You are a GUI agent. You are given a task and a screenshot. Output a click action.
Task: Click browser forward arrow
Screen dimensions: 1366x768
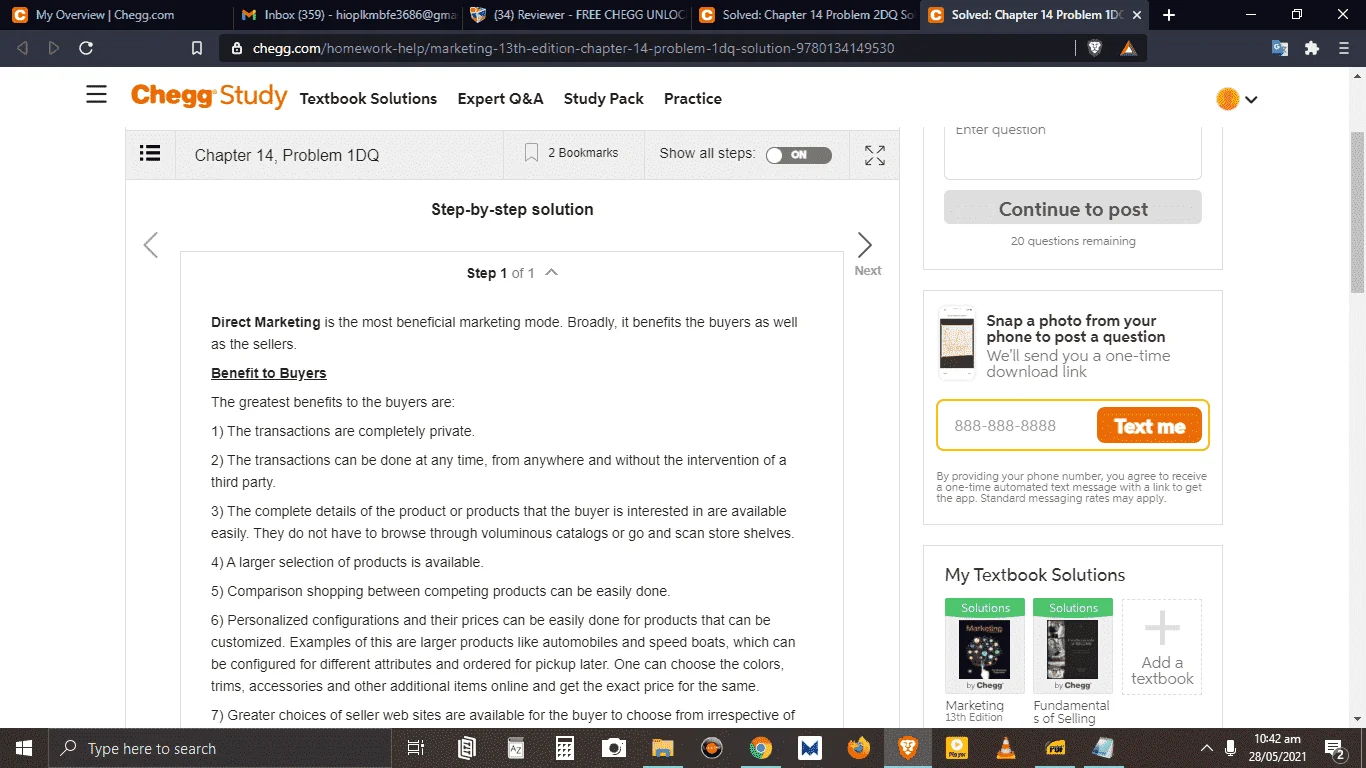(54, 48)
